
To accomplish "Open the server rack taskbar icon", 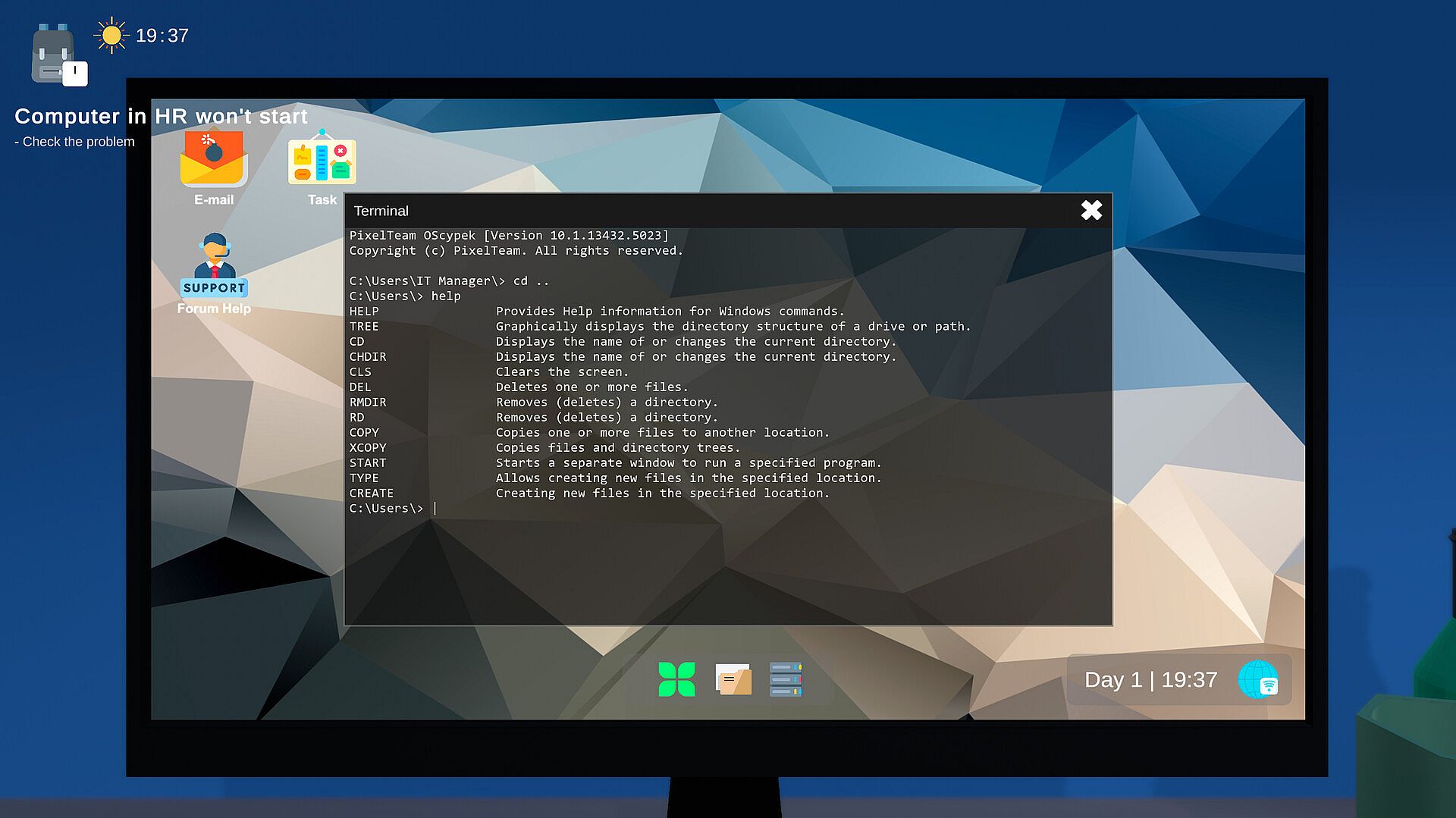I will pyautogui.click(x=786, y=679).
